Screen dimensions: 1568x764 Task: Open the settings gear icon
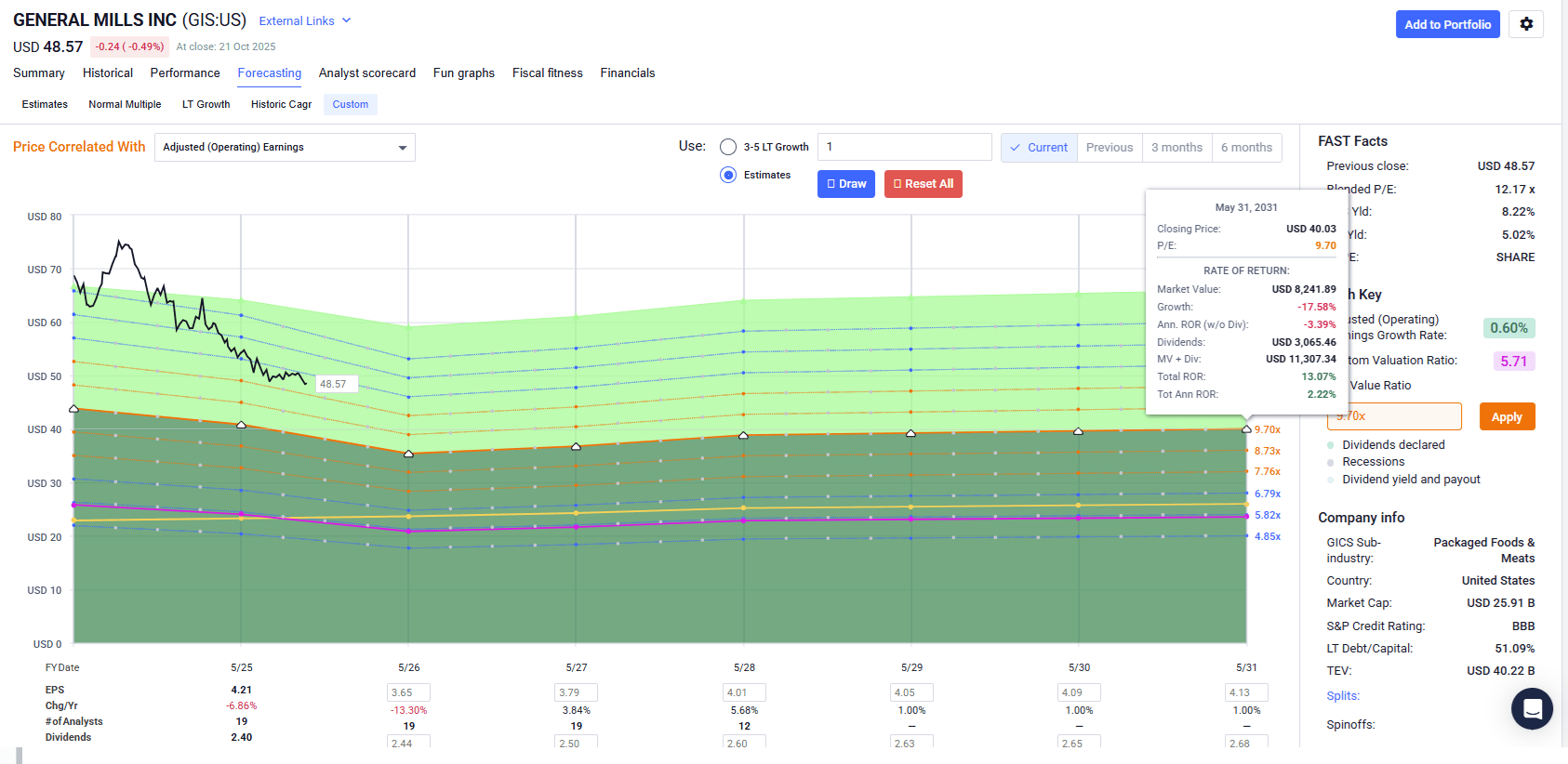1526,24
